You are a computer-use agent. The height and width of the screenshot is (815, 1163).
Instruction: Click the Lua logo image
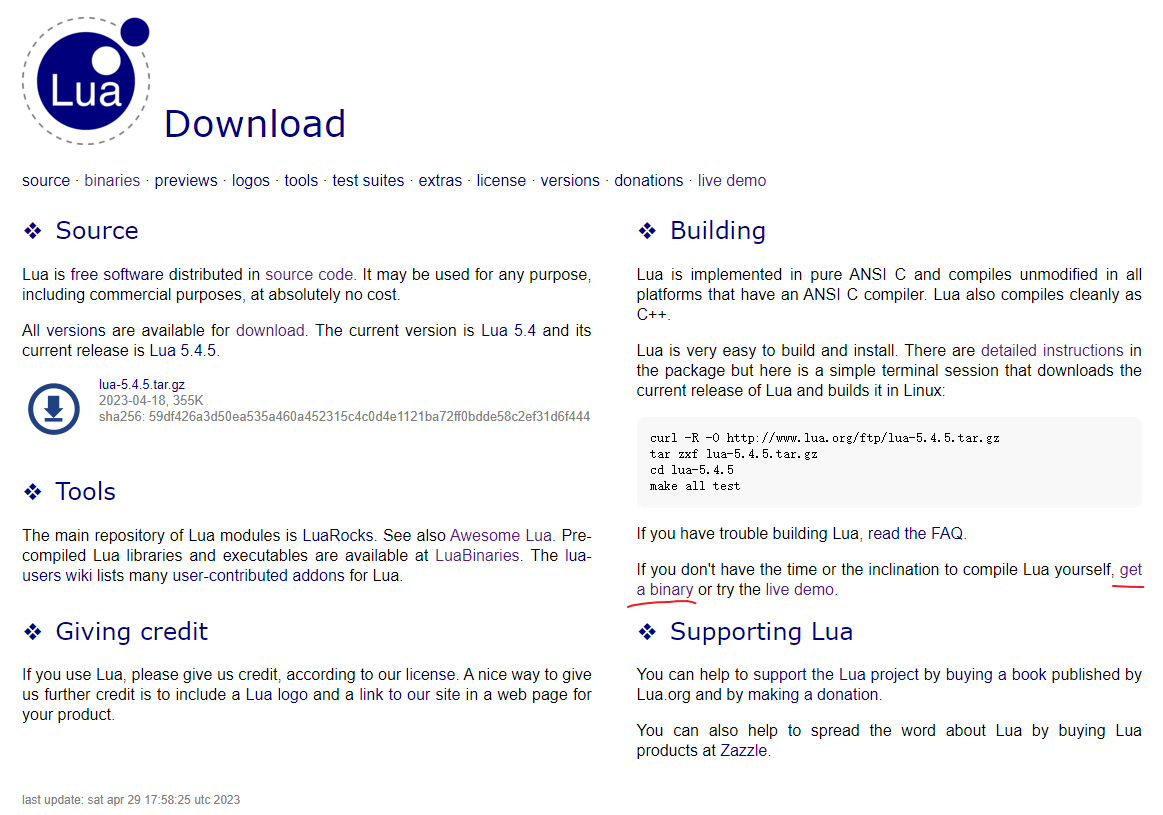86,78
